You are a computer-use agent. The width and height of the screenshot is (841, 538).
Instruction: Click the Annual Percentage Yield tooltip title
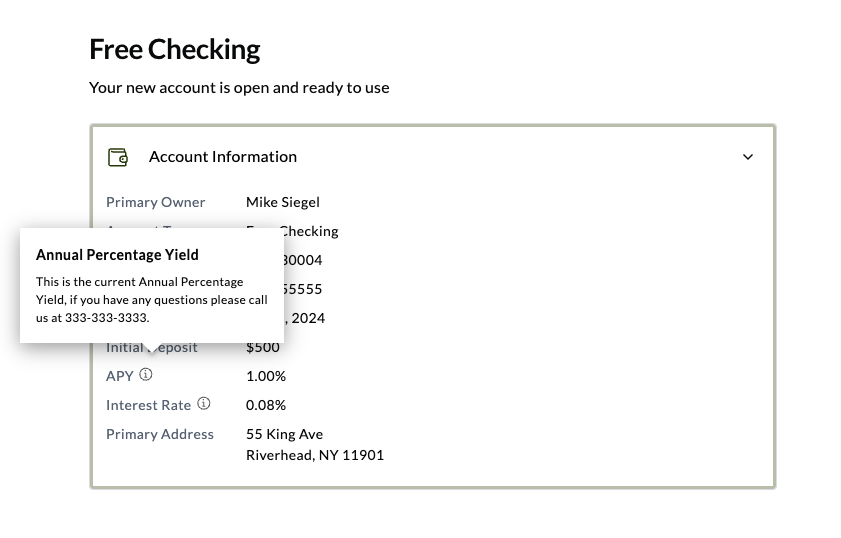click(117, 255)
